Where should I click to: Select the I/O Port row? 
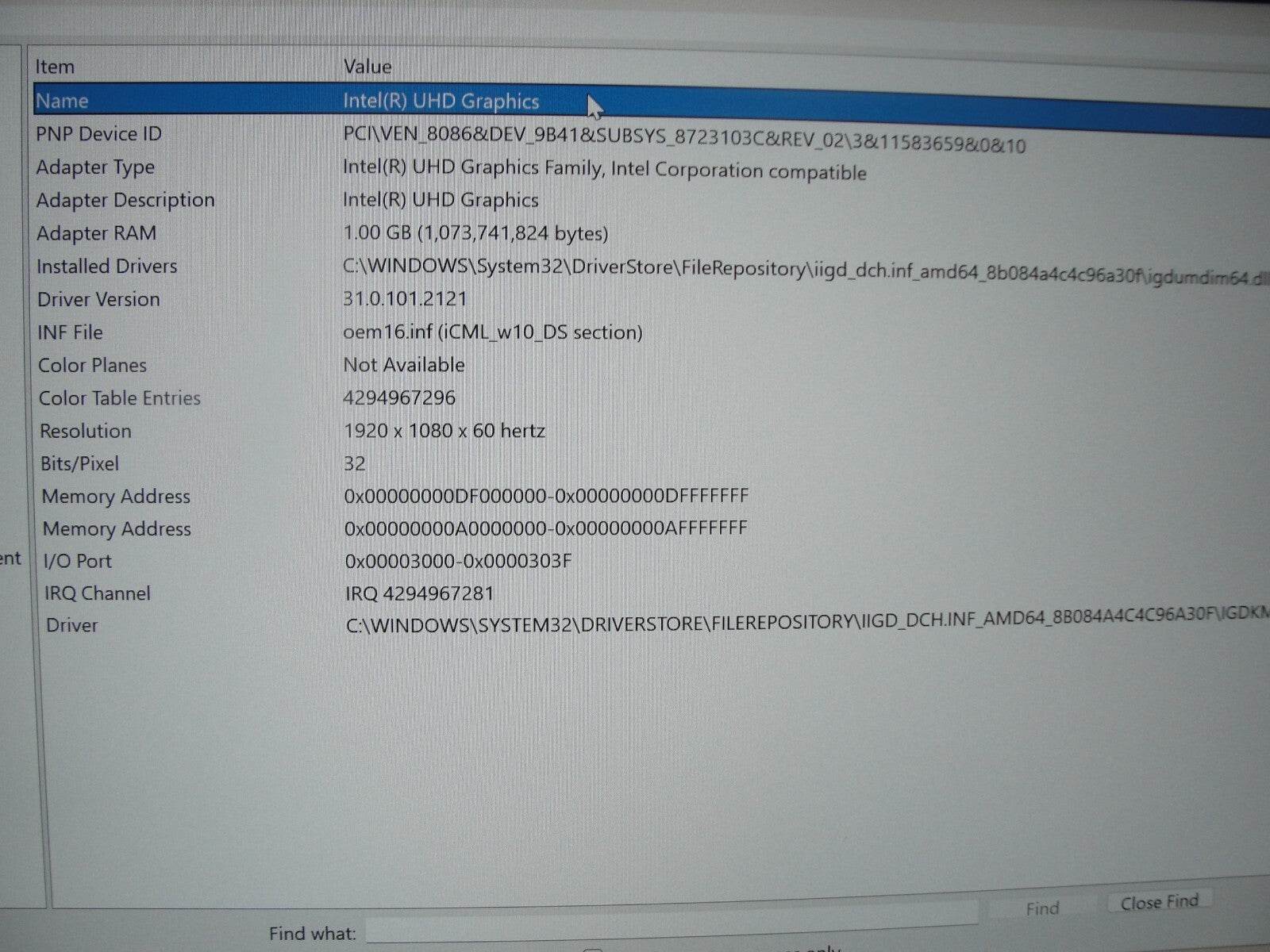tap(317, 561)
